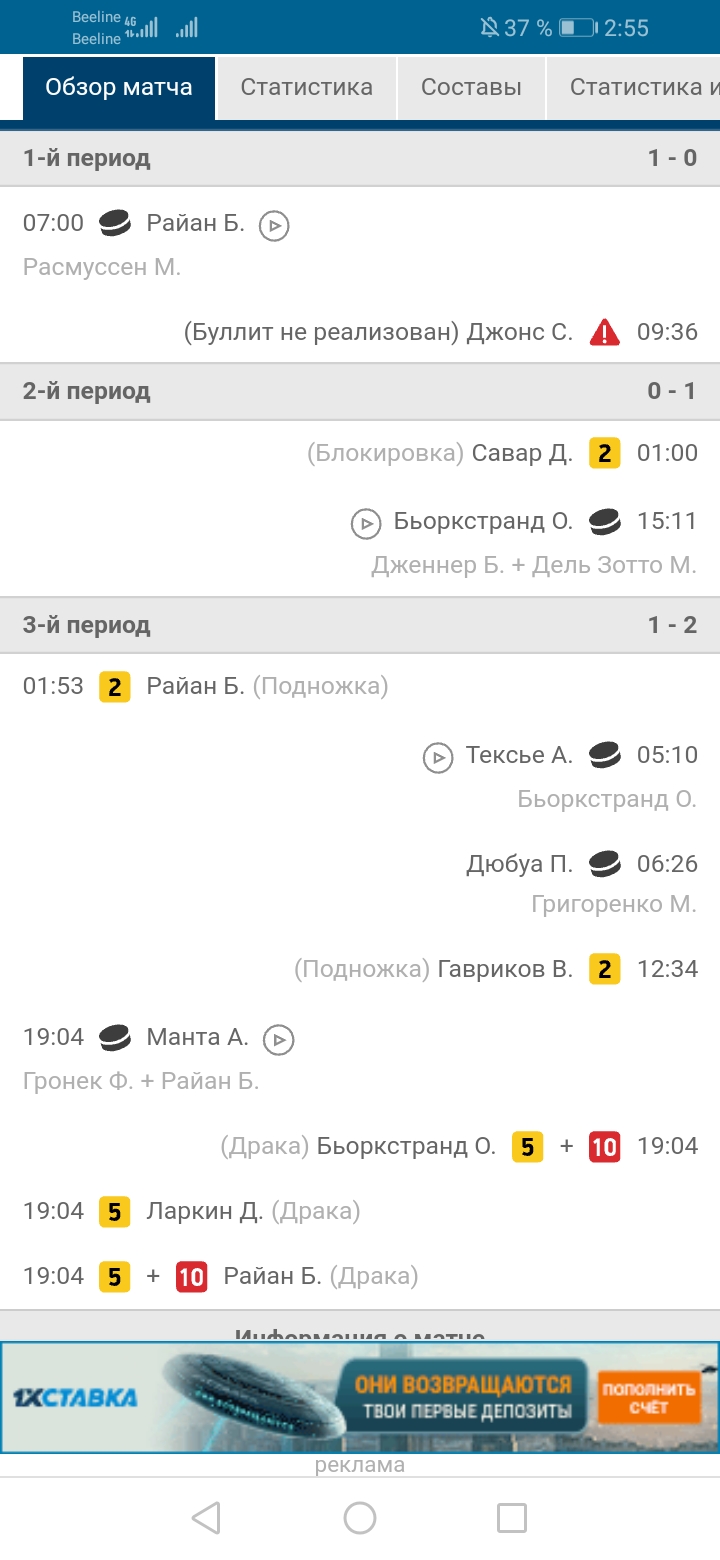Open the 1XСТАВКА advertisement banner

360,1397
